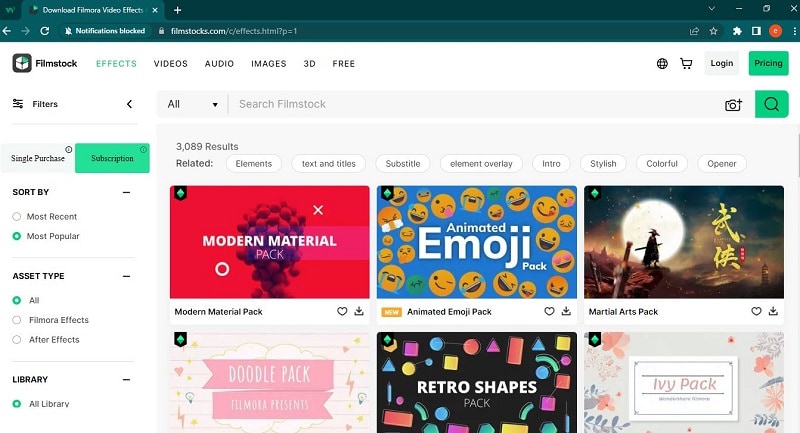Download the Martial Arts Pack
Image resolution: width=800 pixels, height=433 pixels.
(x=773, y=311)
